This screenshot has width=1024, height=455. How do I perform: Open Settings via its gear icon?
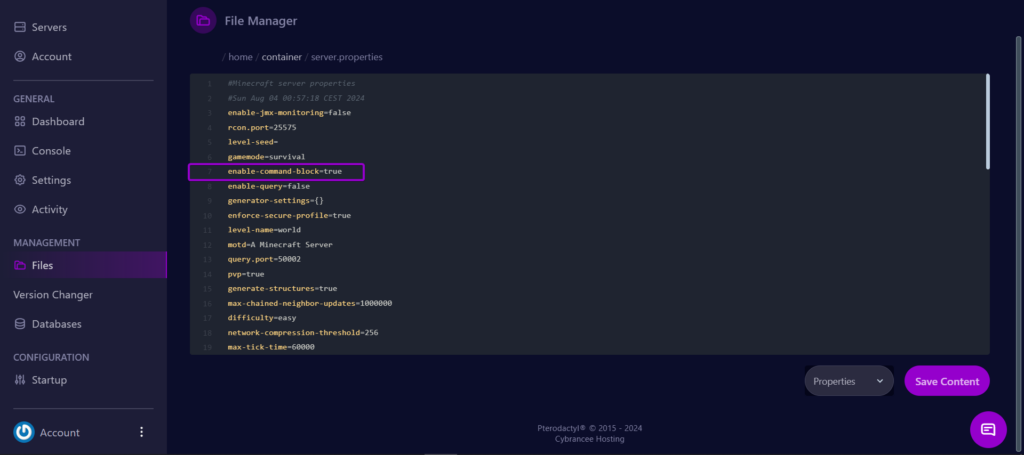pos(20,180)
